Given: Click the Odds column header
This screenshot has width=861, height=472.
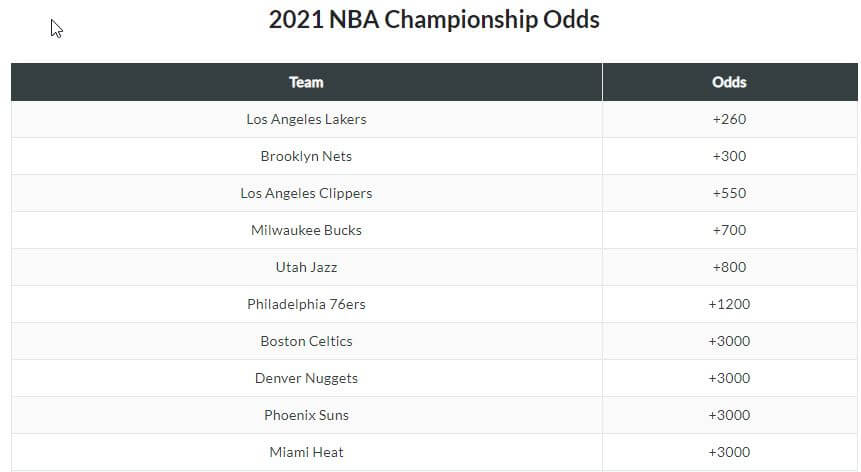Looking at the screenshot, I should tap(729, 82).
